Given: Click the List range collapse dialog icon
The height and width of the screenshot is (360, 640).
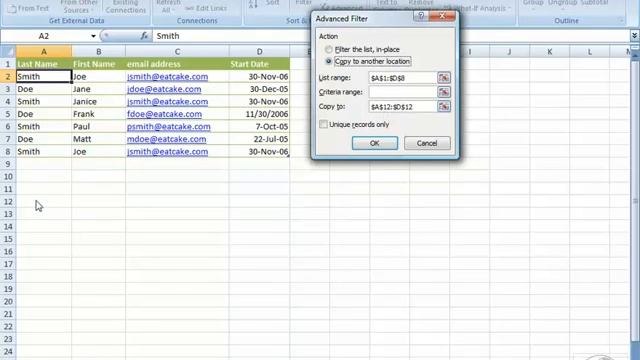Looking at the screenshot, I should [x=444, y=78].
